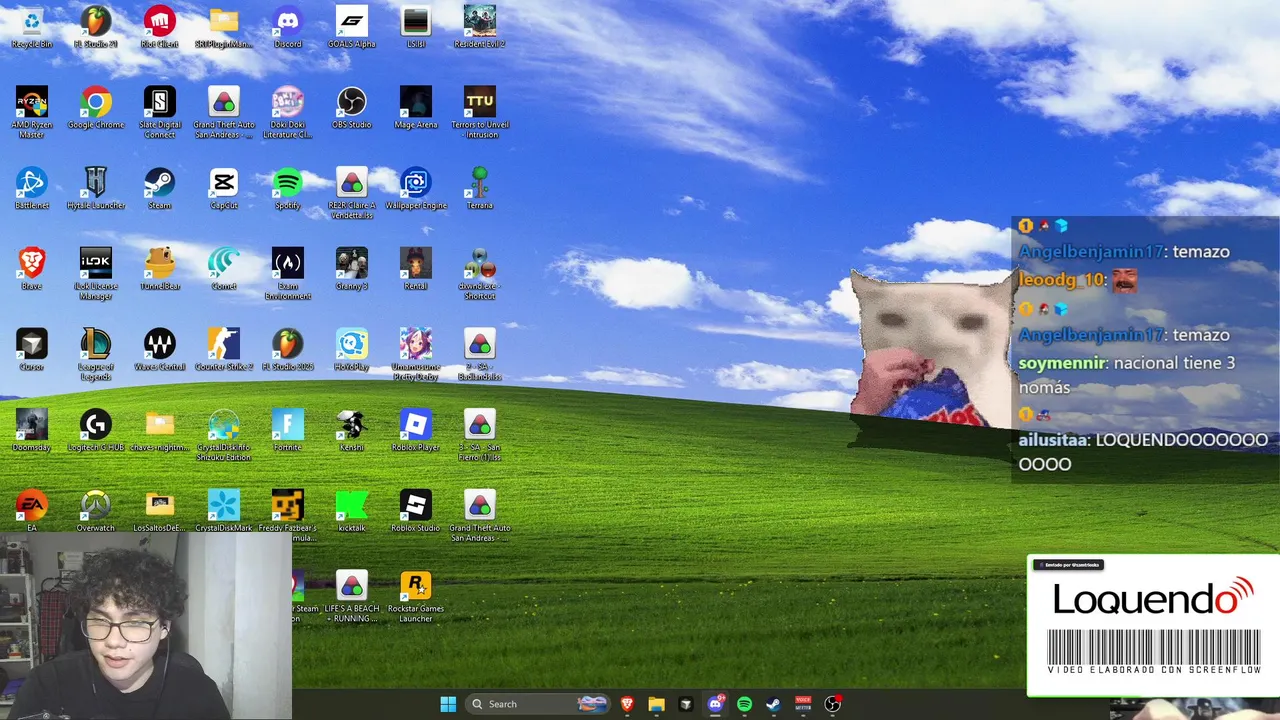Open the Spotify desktop shortcut
The image size is (1280, 720).
(288, 188)
